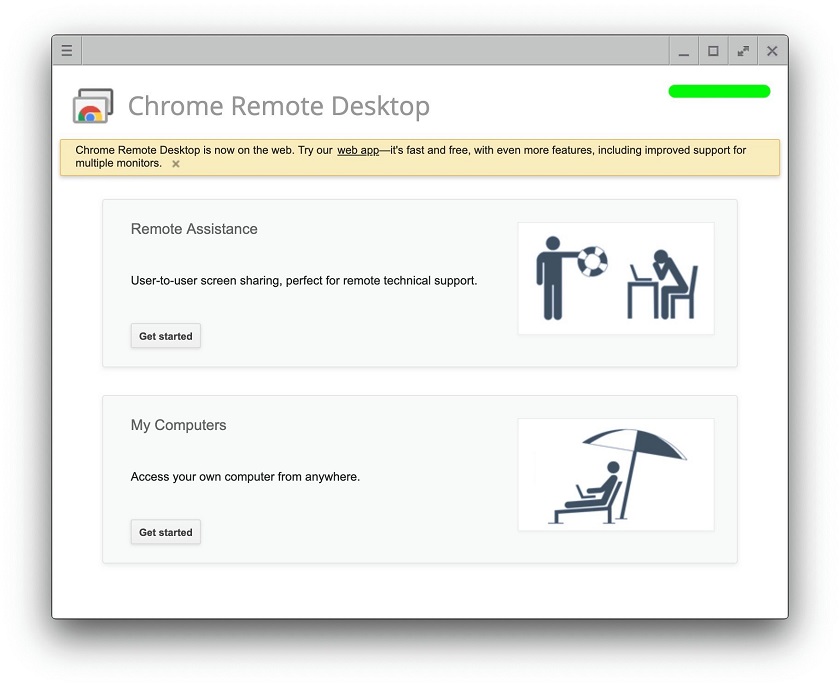This screenshot has width=840, height=687.
Task: Click the beach umbrella laptop illustration
Action: (x=615, y=475)
